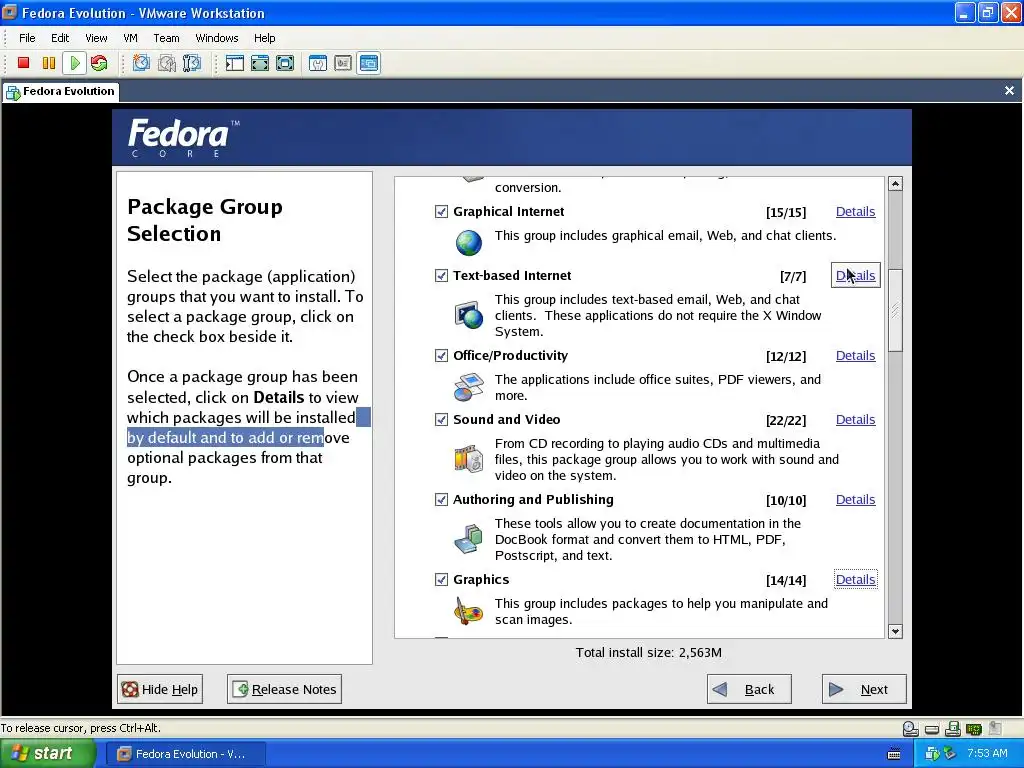Click the Reset VM toolbar icon
This screenshot has width=1024, height=768.
click(x=99, y=63)
